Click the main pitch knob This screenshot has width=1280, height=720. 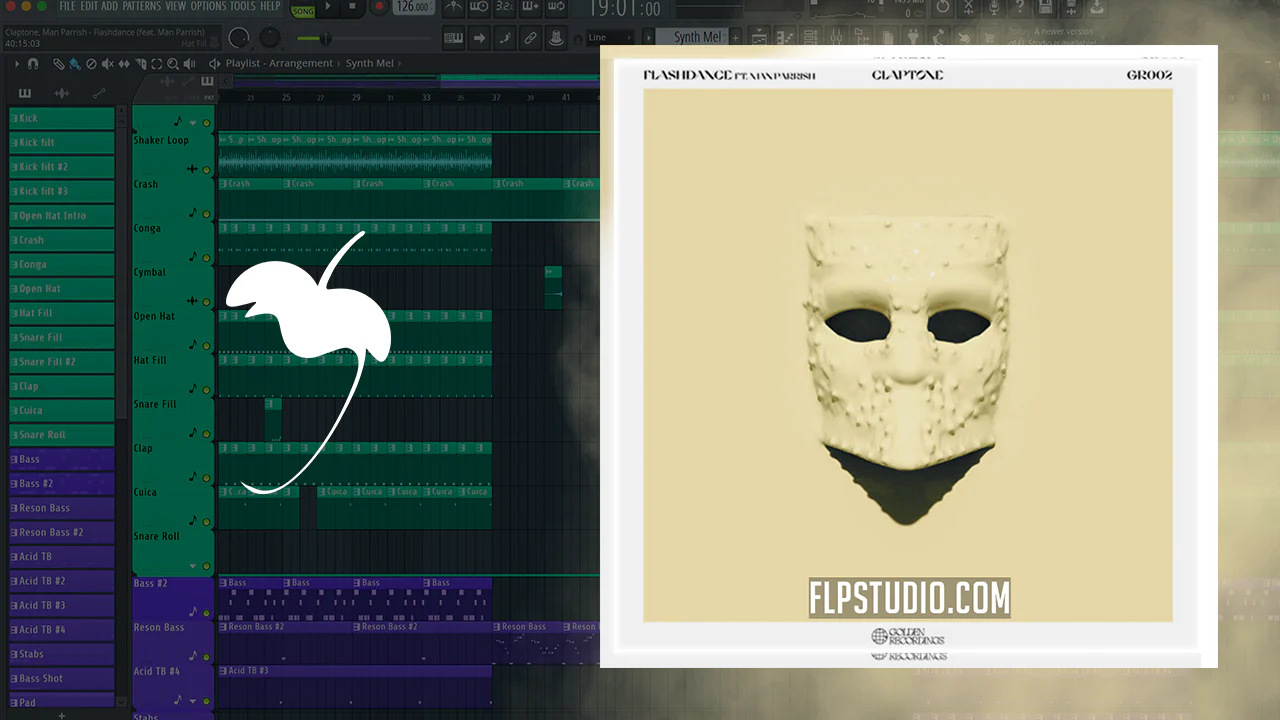pos(270,38)
